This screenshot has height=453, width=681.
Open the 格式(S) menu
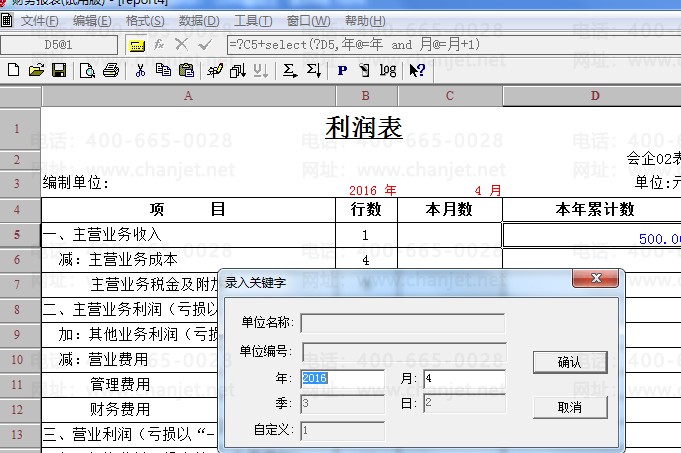[145, 21]
